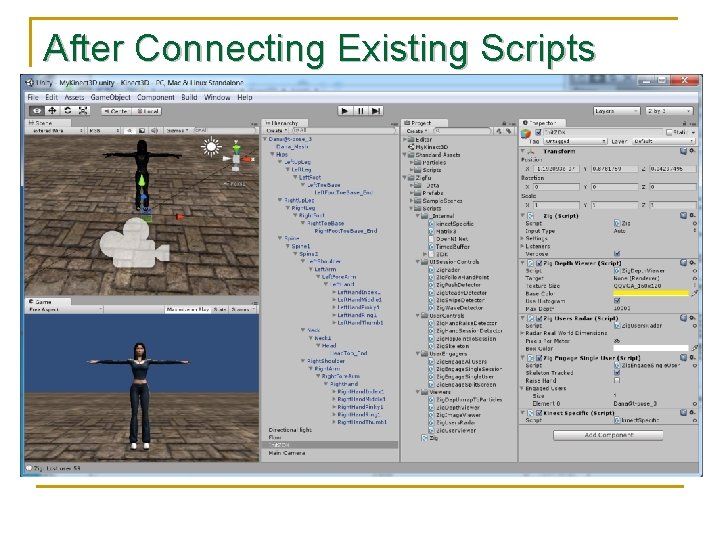The height and width of the screenshot is (540, 720).
Task: Toggle the GameObject active checkbox in Inspector
Action: tap(538, 132)
